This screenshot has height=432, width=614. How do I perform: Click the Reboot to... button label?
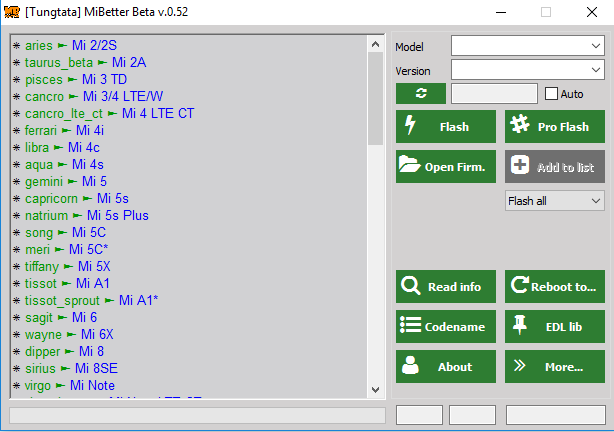tap(563, 287)
